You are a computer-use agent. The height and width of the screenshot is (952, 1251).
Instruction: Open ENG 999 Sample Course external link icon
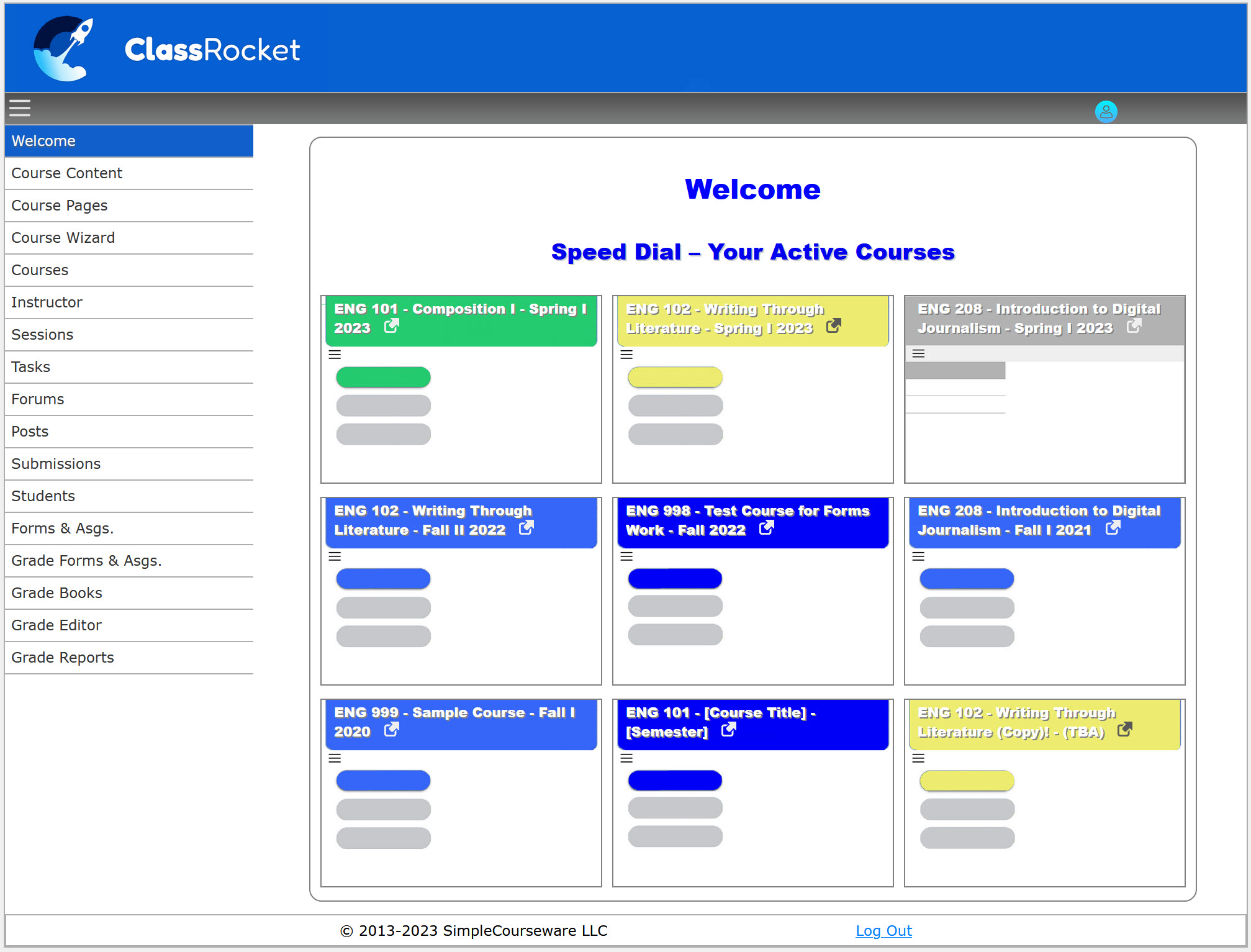click(x=391, y=730)
